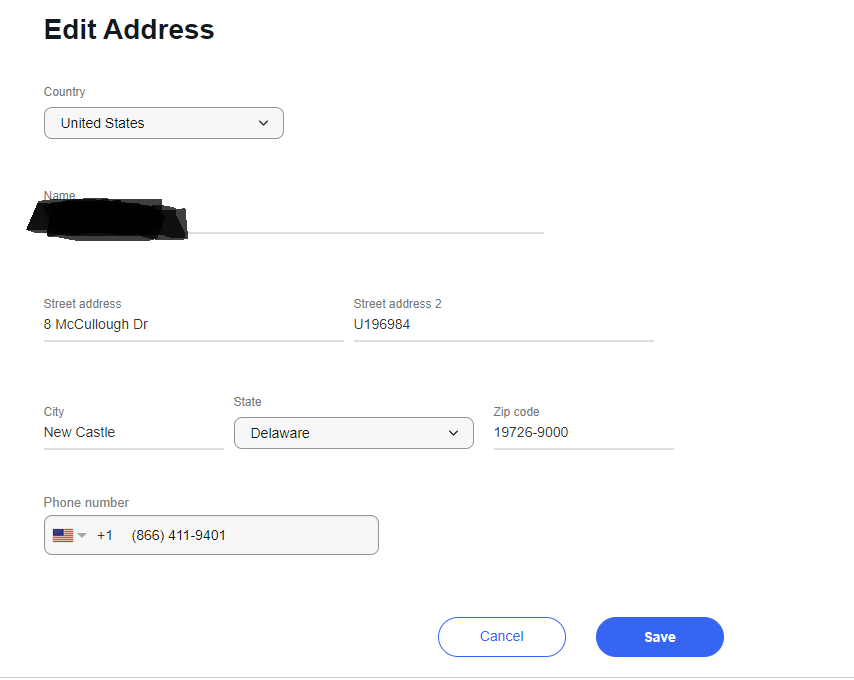Click the phone number text (866) 411-9401
The height and width of the screenshot is (680, 854).
click(179, 535)
